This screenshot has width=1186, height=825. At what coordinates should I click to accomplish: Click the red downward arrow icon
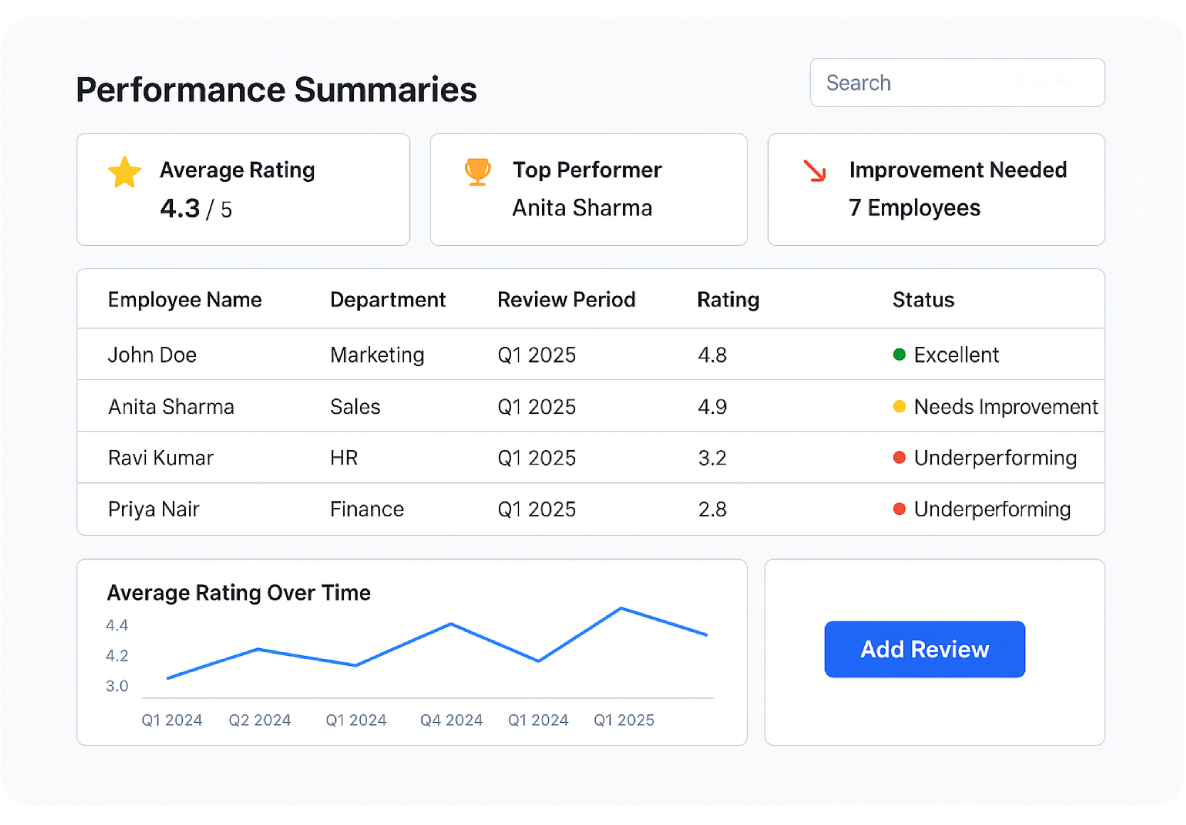pyautogui.click(x=815, y=171)
